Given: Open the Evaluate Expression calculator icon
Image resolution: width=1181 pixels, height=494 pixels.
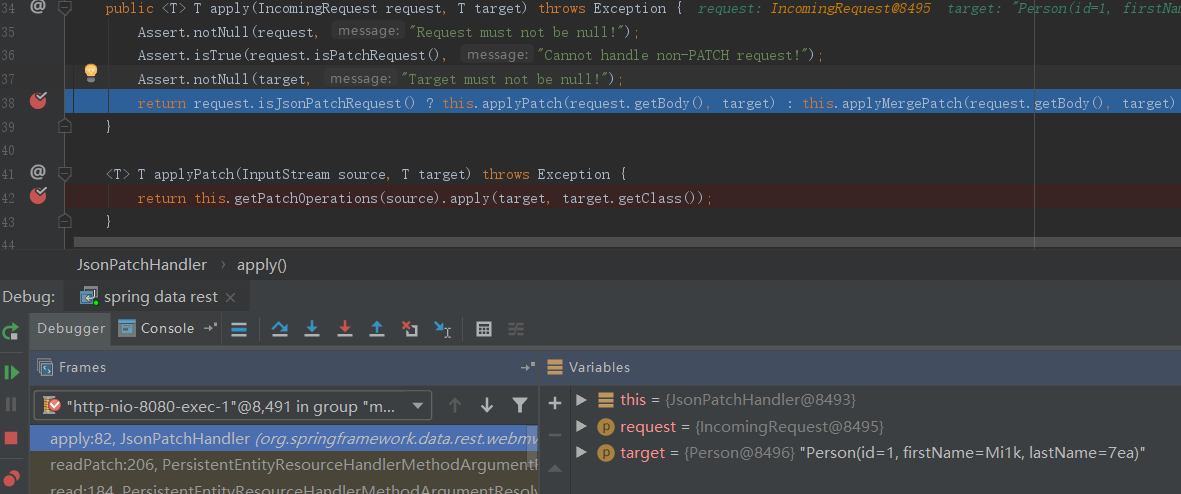Looking at the screenshot, I should pyautogui.click(x=484, y=328).
